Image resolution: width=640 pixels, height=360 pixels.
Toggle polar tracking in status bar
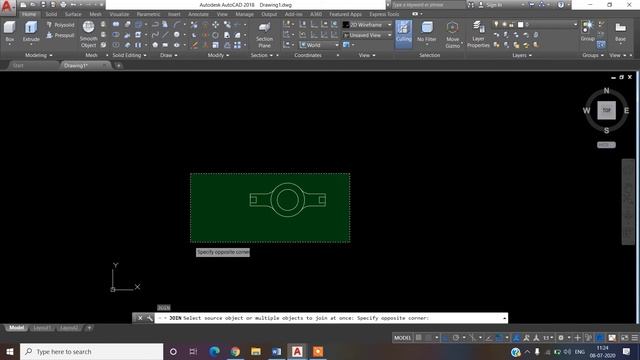click(456, 338)
